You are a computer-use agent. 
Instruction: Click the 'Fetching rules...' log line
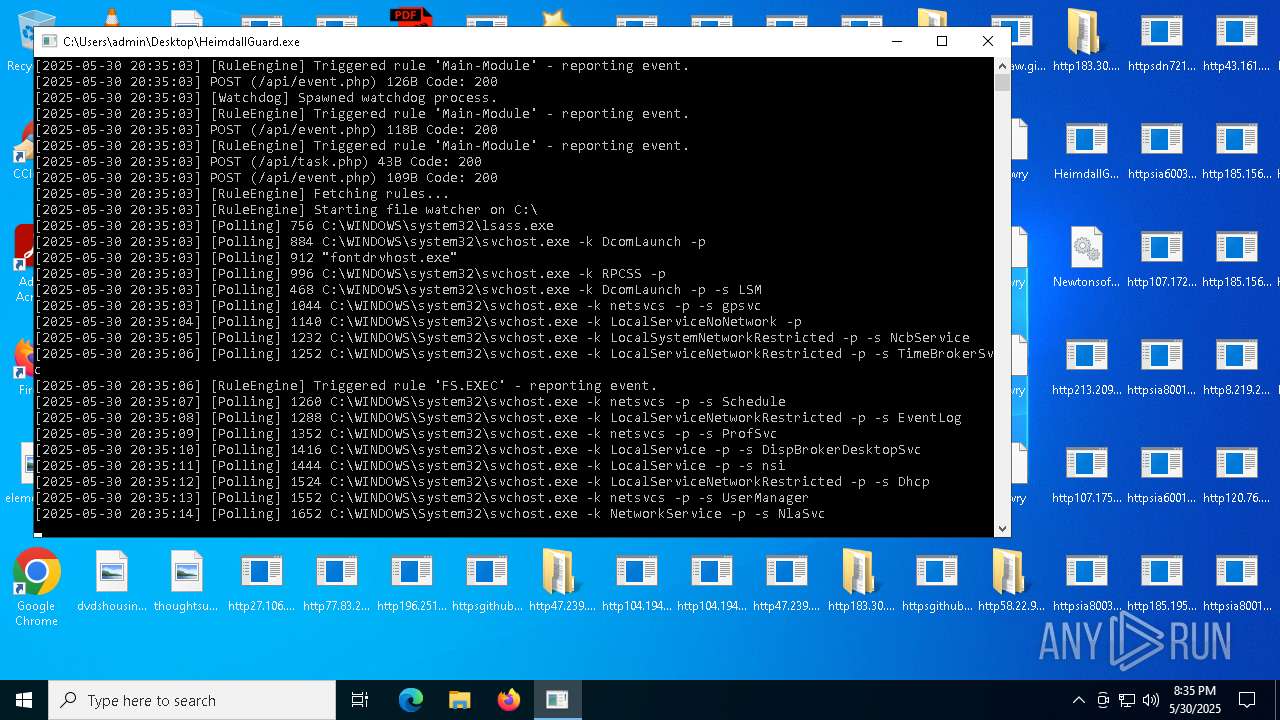pos(243,194)
